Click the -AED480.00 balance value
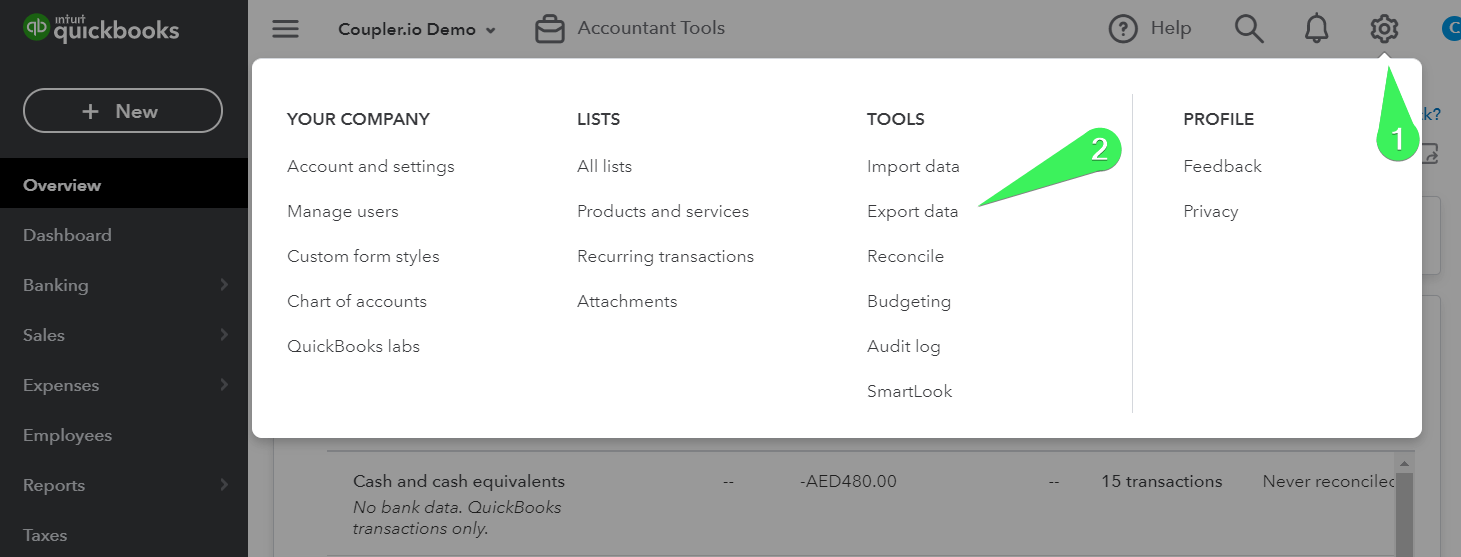The image size is (1461, 557). (x=849, y=481)
